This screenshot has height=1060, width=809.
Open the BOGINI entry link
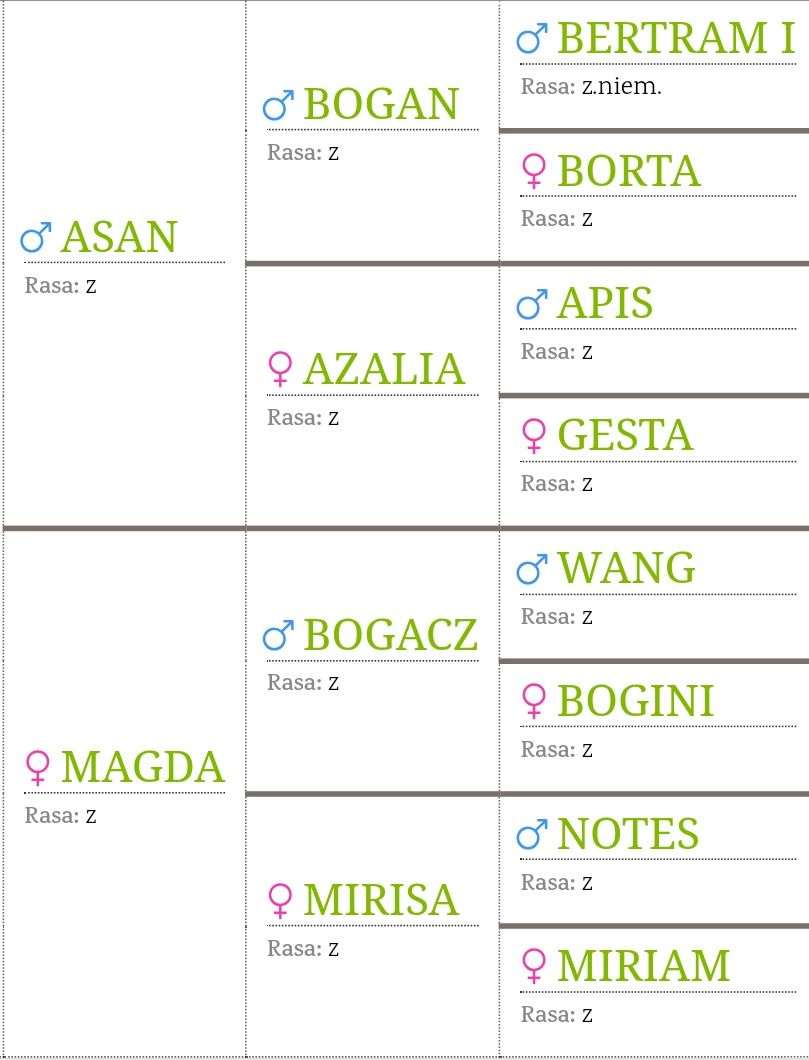click(635, 700)
